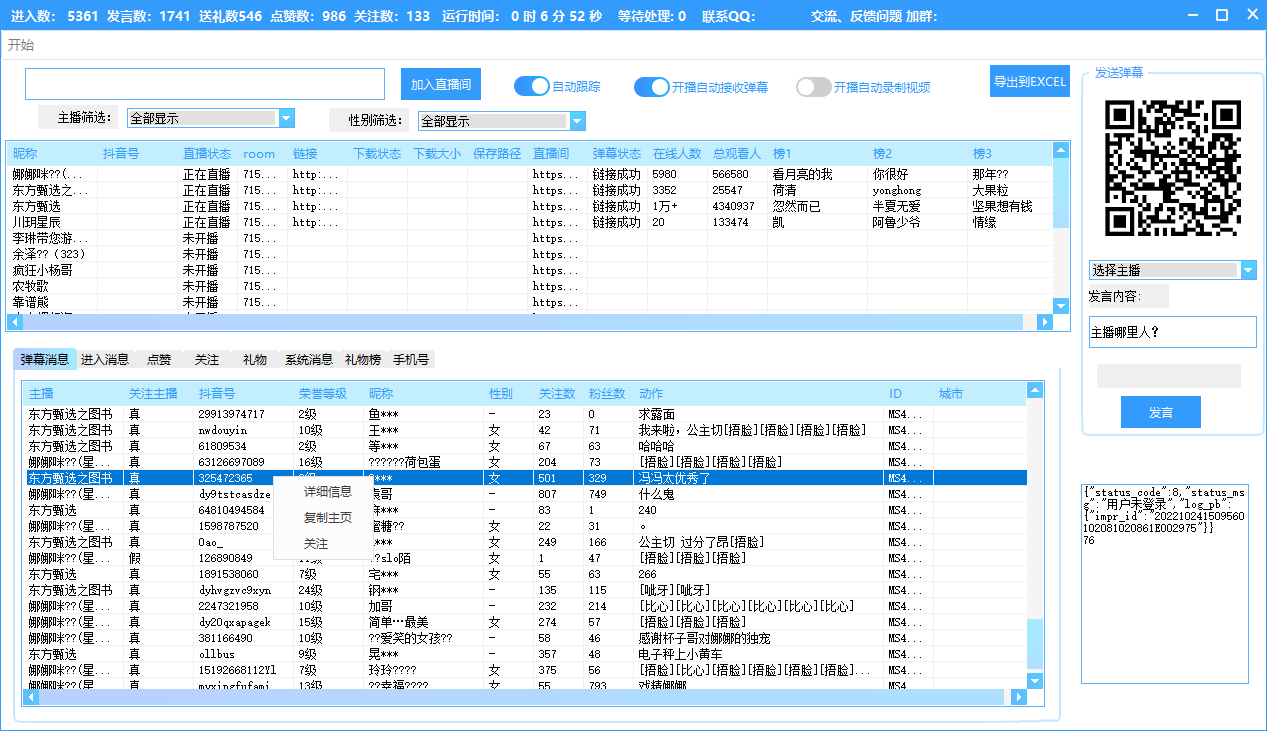
Task: Click the 加入直播间 button
Action: point(441,85)
